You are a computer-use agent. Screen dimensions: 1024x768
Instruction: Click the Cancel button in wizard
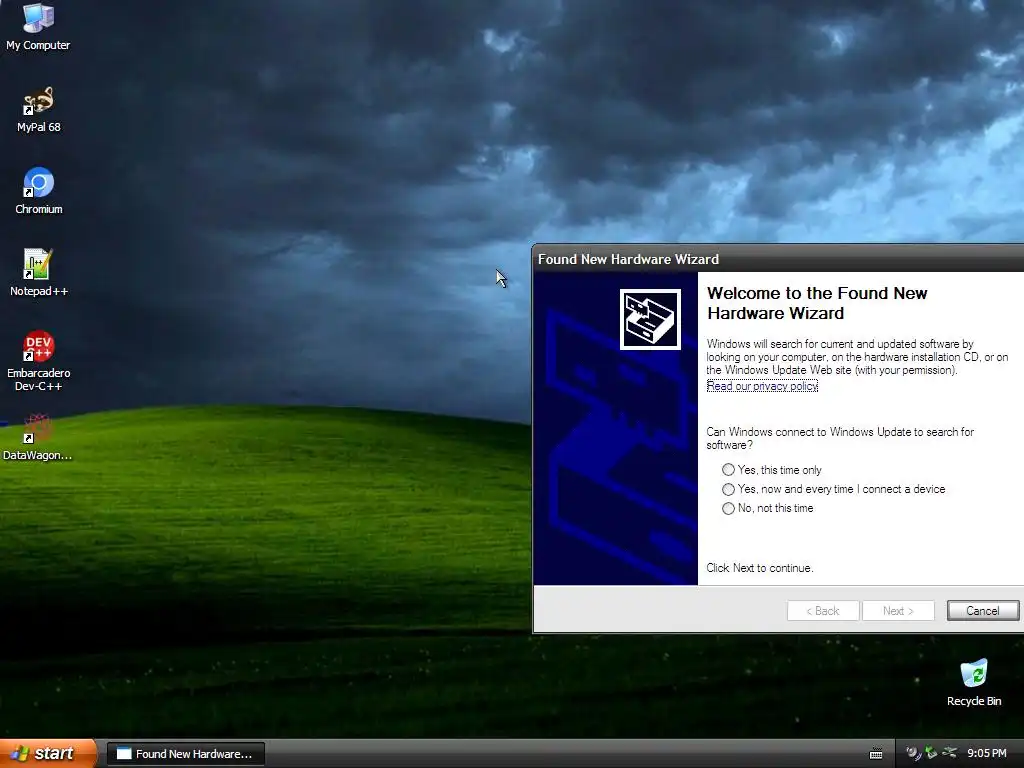[983, 611]
